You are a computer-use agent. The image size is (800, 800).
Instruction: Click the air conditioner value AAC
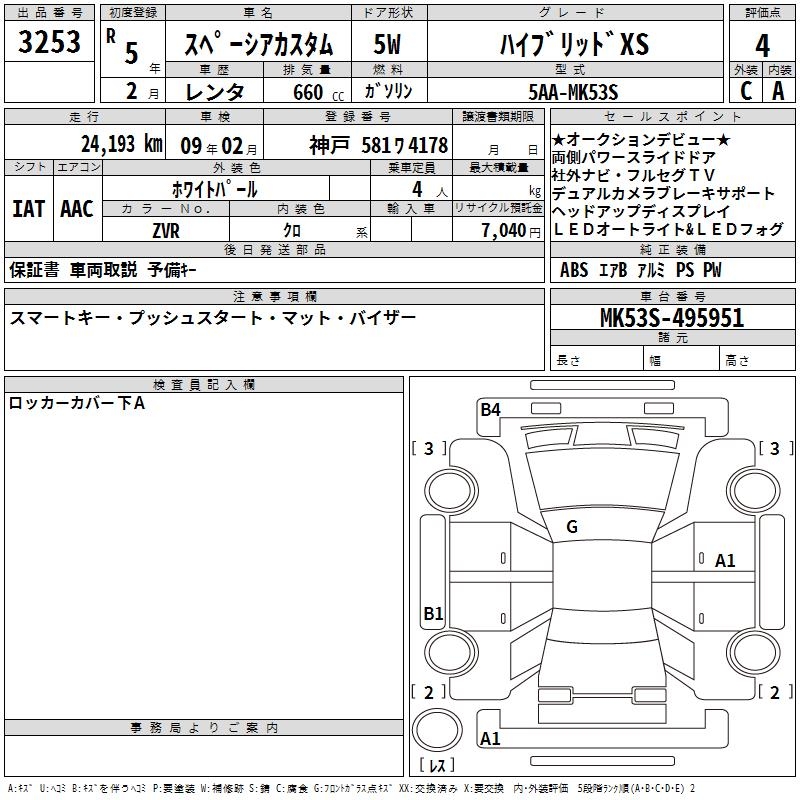pos(77,209)
